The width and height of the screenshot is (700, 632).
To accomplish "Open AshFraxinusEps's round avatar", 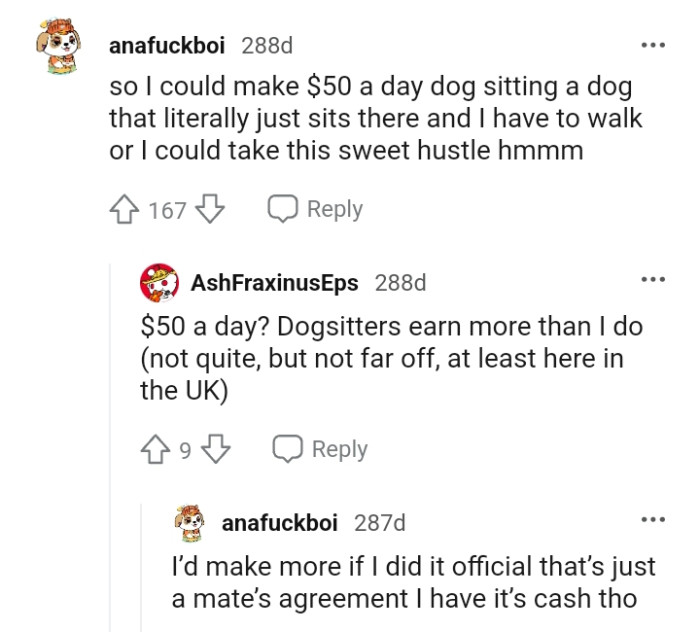I will point(159,283).
